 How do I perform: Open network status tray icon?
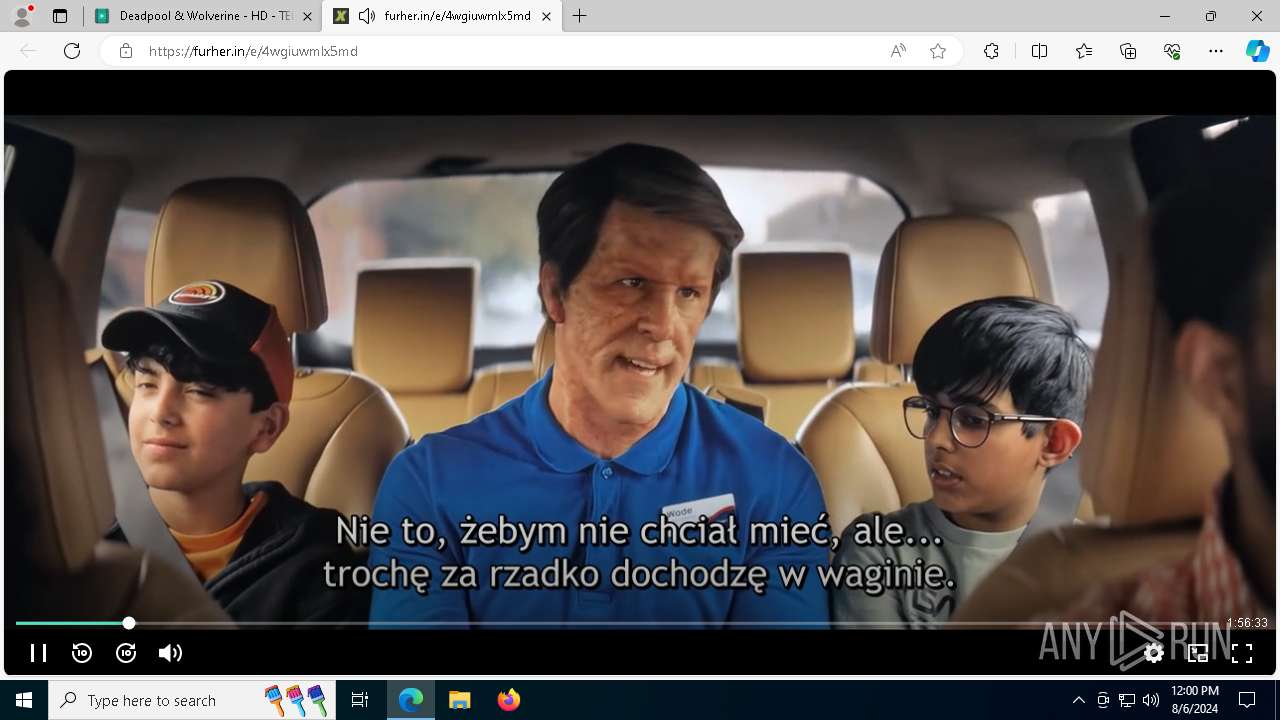pyautogui.click(x=1127, y=700)
